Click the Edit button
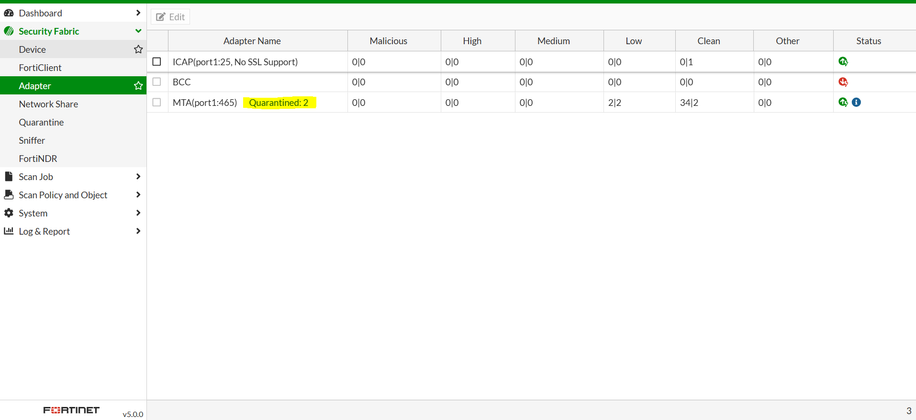 tap(170, 17)
